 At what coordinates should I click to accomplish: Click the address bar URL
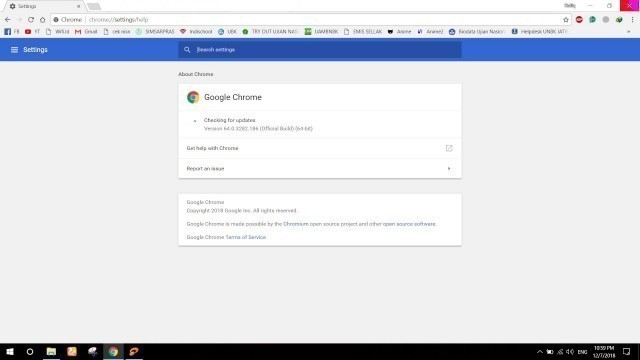tap(118, 20)
